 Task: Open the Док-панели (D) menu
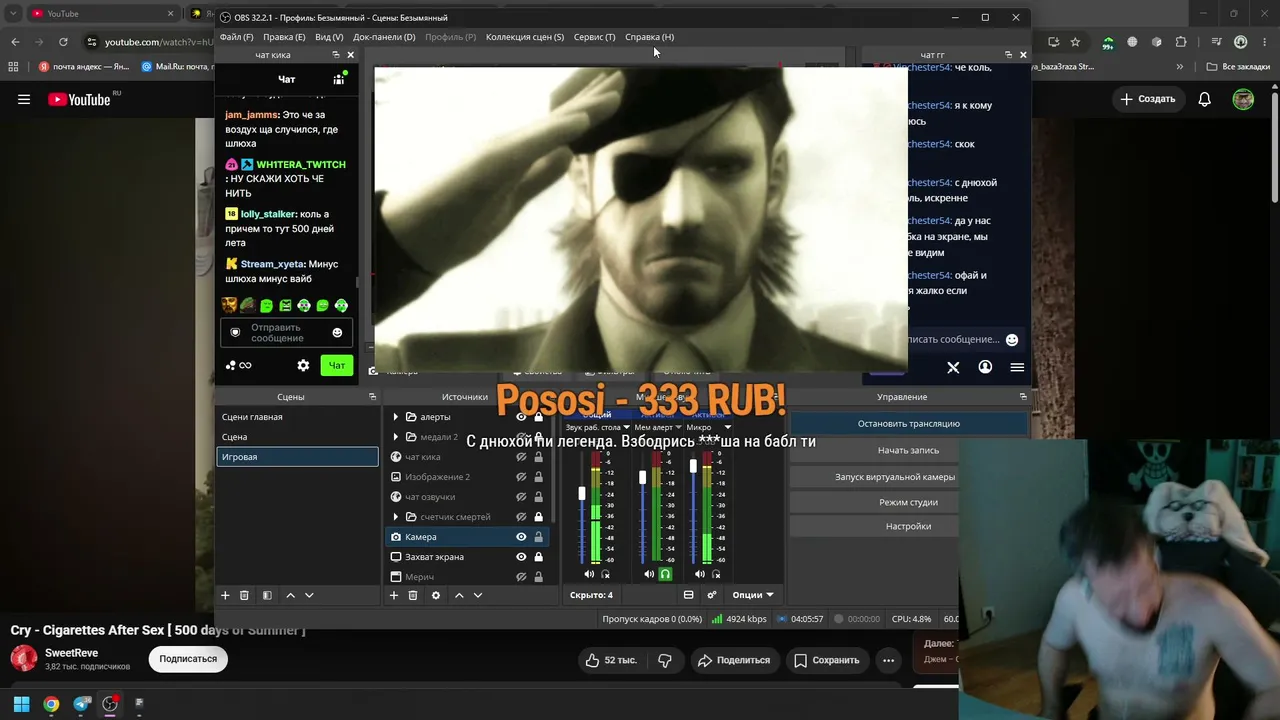[x=384, y=37]
